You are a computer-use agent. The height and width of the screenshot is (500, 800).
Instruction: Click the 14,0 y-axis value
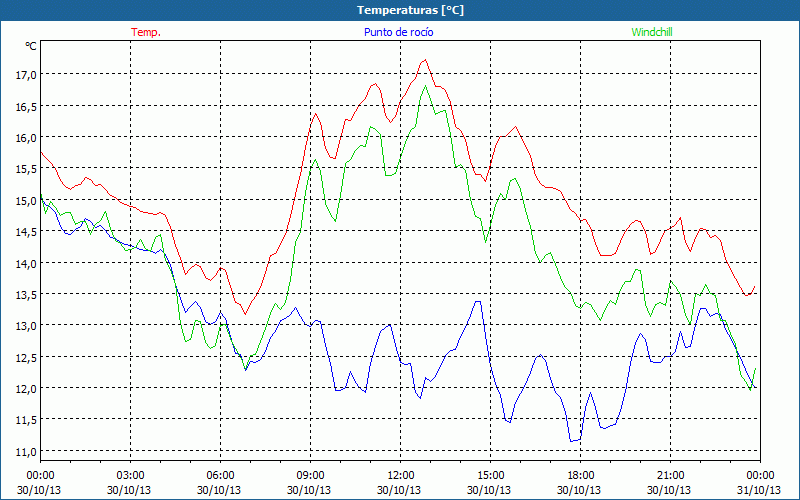coord(27,264)
